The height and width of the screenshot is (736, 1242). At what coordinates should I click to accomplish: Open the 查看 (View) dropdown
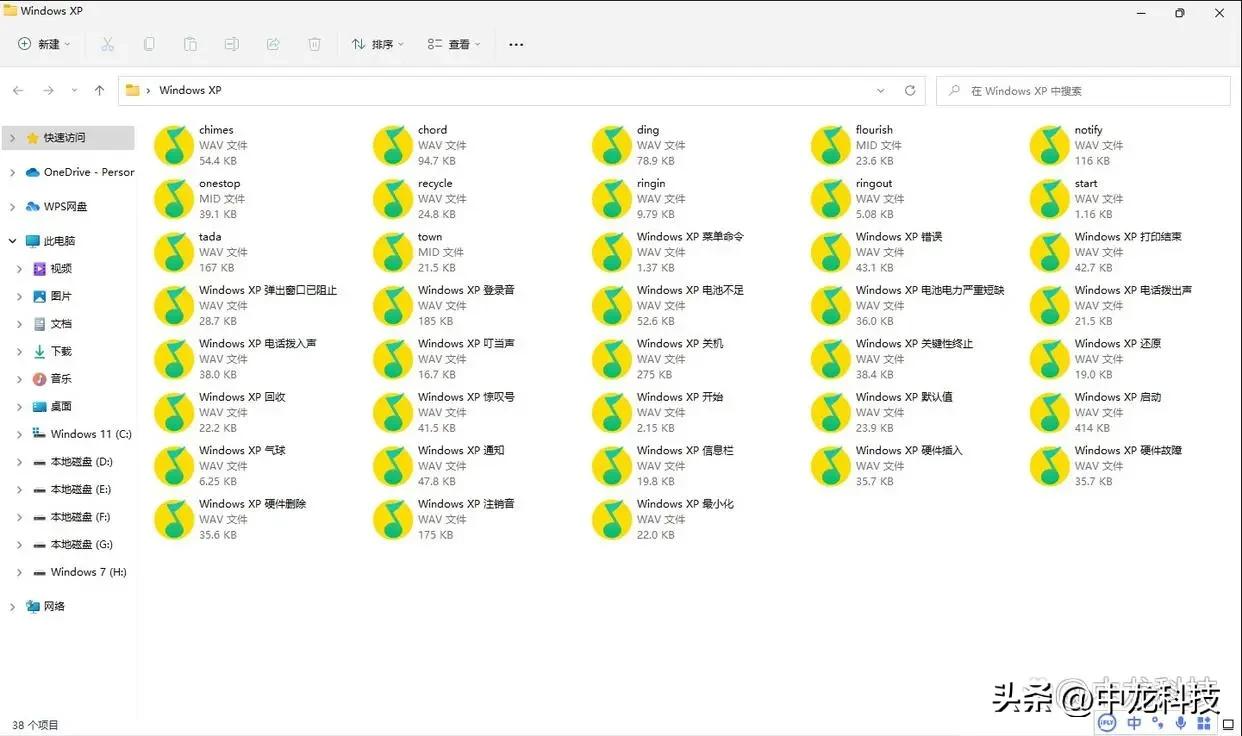[453, 44]
